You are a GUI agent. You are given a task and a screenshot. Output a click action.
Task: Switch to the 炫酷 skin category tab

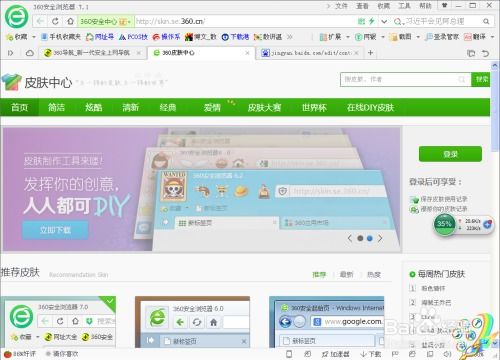[93, 107]
